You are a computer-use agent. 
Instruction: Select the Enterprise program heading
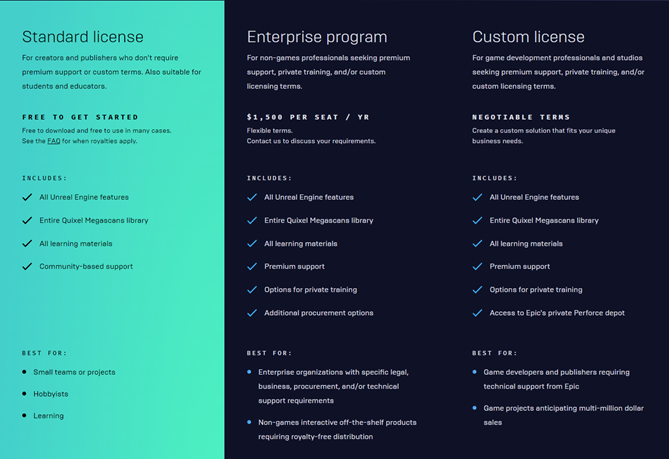tap(317, 37)
